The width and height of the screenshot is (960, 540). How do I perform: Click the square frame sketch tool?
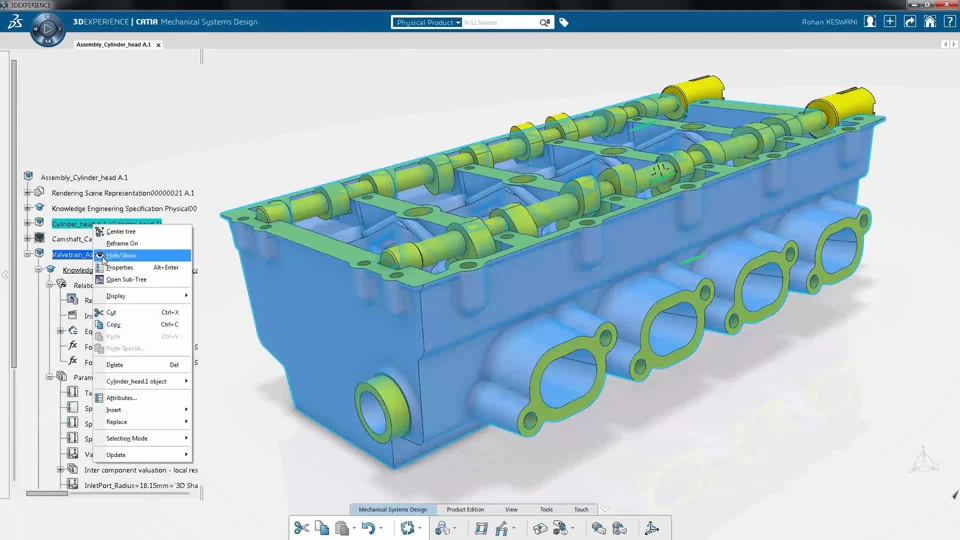[481, 528]
